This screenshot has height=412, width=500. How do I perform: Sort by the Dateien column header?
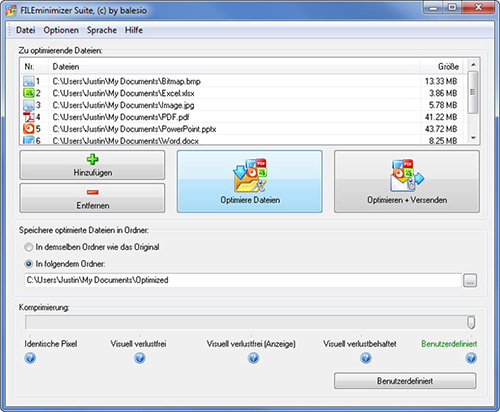tap(234, 67)
